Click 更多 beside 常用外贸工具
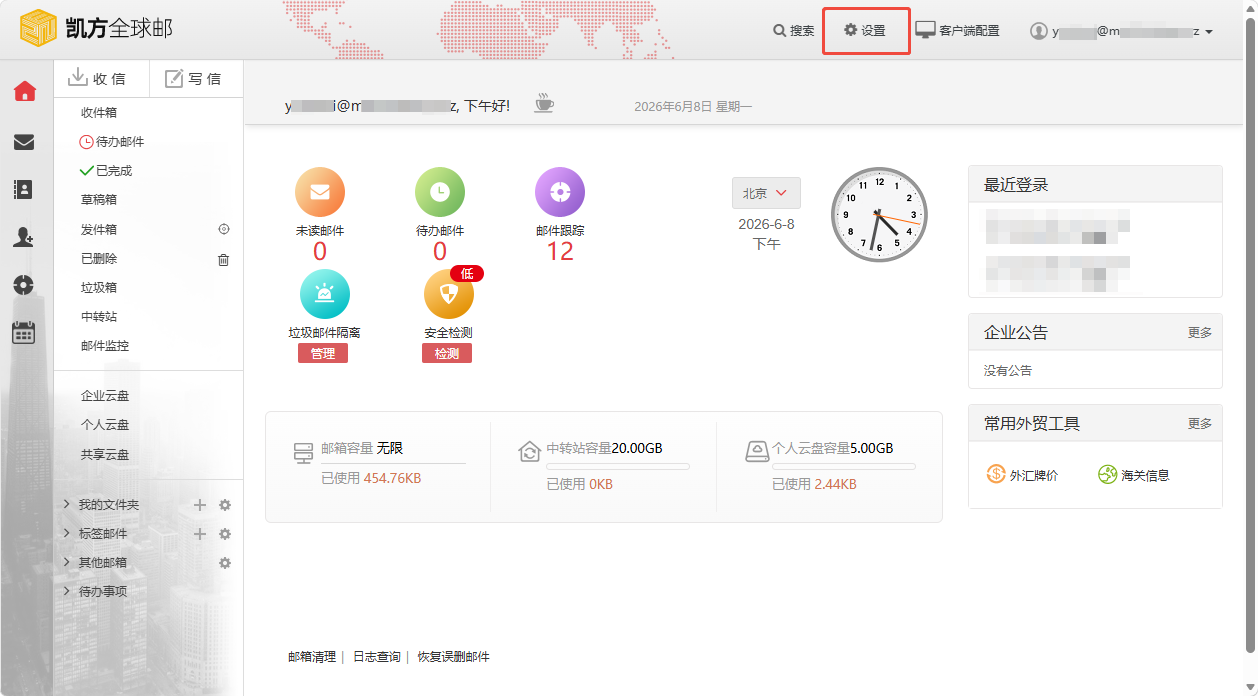The width and height of the screenshot is (1258, 696). (1200, 424)
